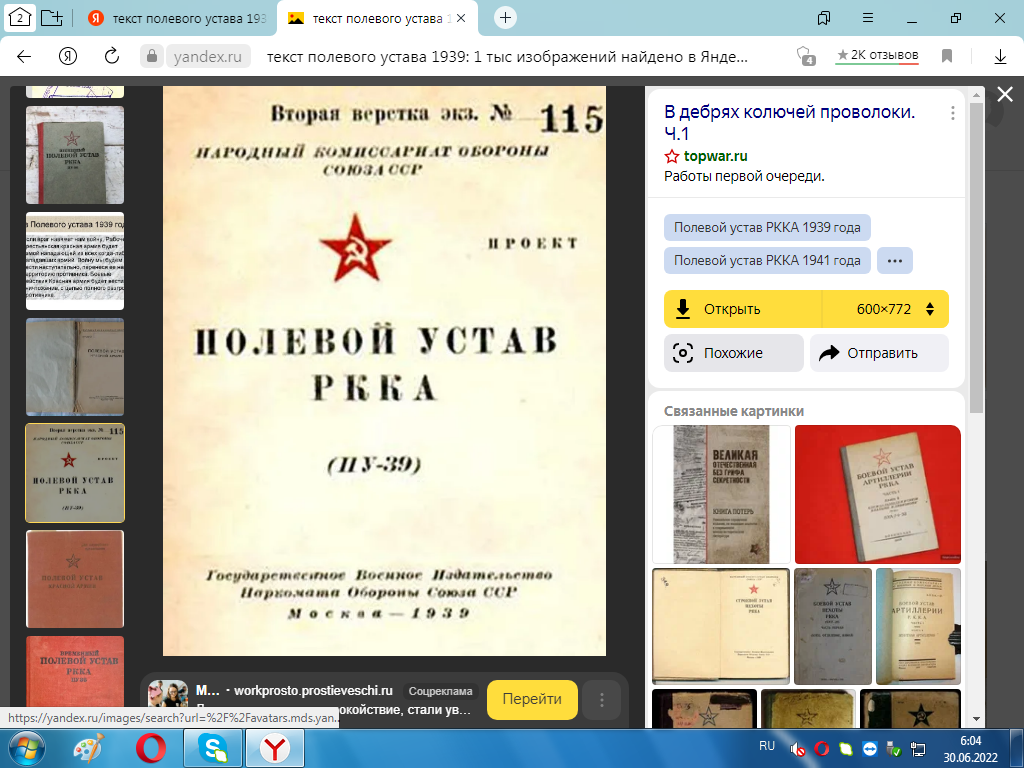Open the Windows Start button
Viewport: 1024px width, 768px height.
(x=26, y=748)
